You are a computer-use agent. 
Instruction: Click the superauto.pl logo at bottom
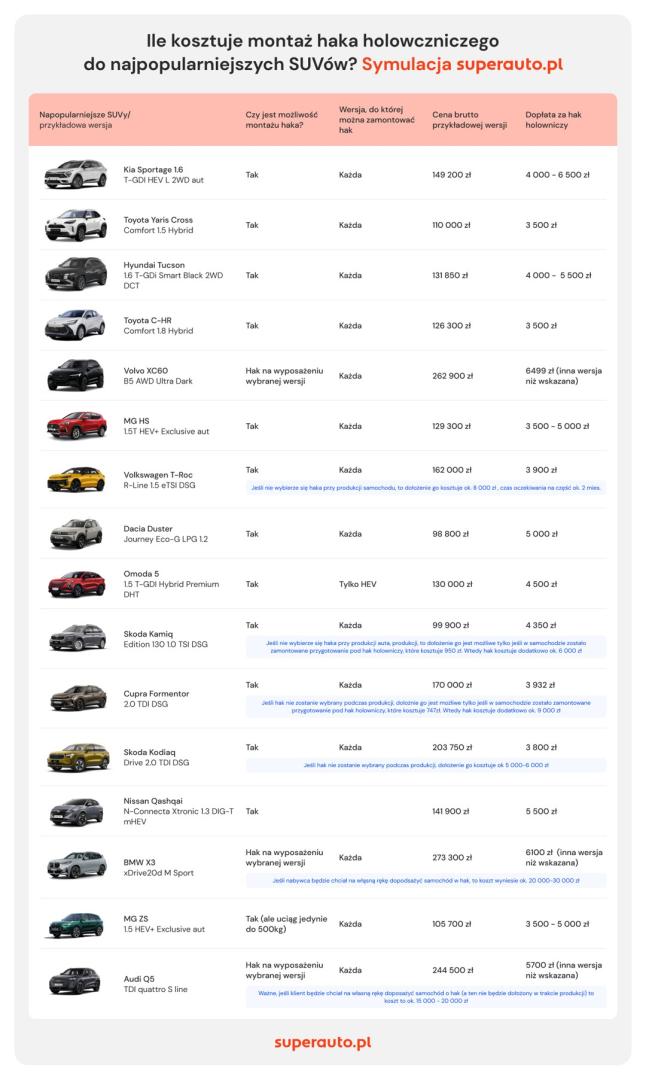[322, 1042]
